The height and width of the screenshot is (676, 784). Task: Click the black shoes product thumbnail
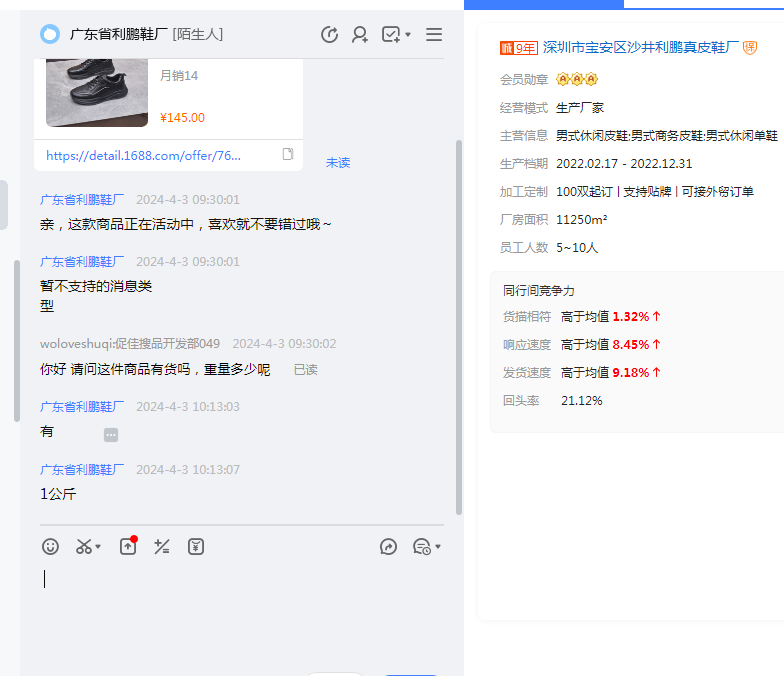tap(96, 92)
